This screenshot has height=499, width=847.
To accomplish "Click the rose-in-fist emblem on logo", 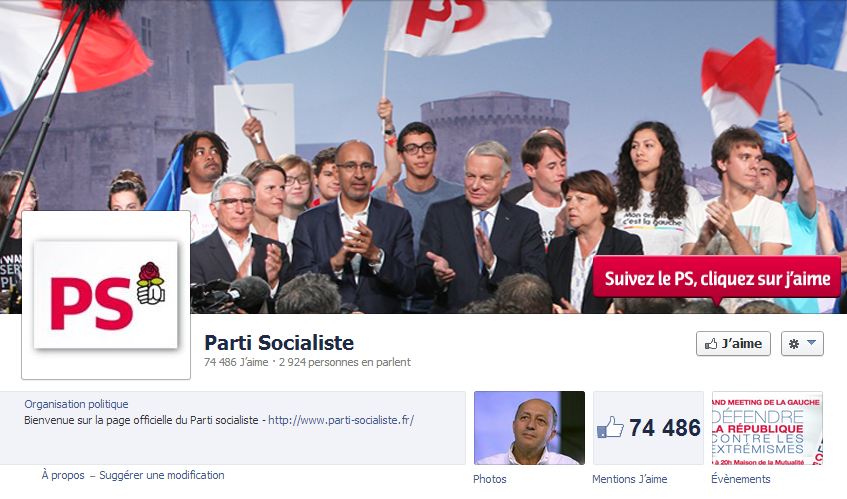I will pos(151,283).
